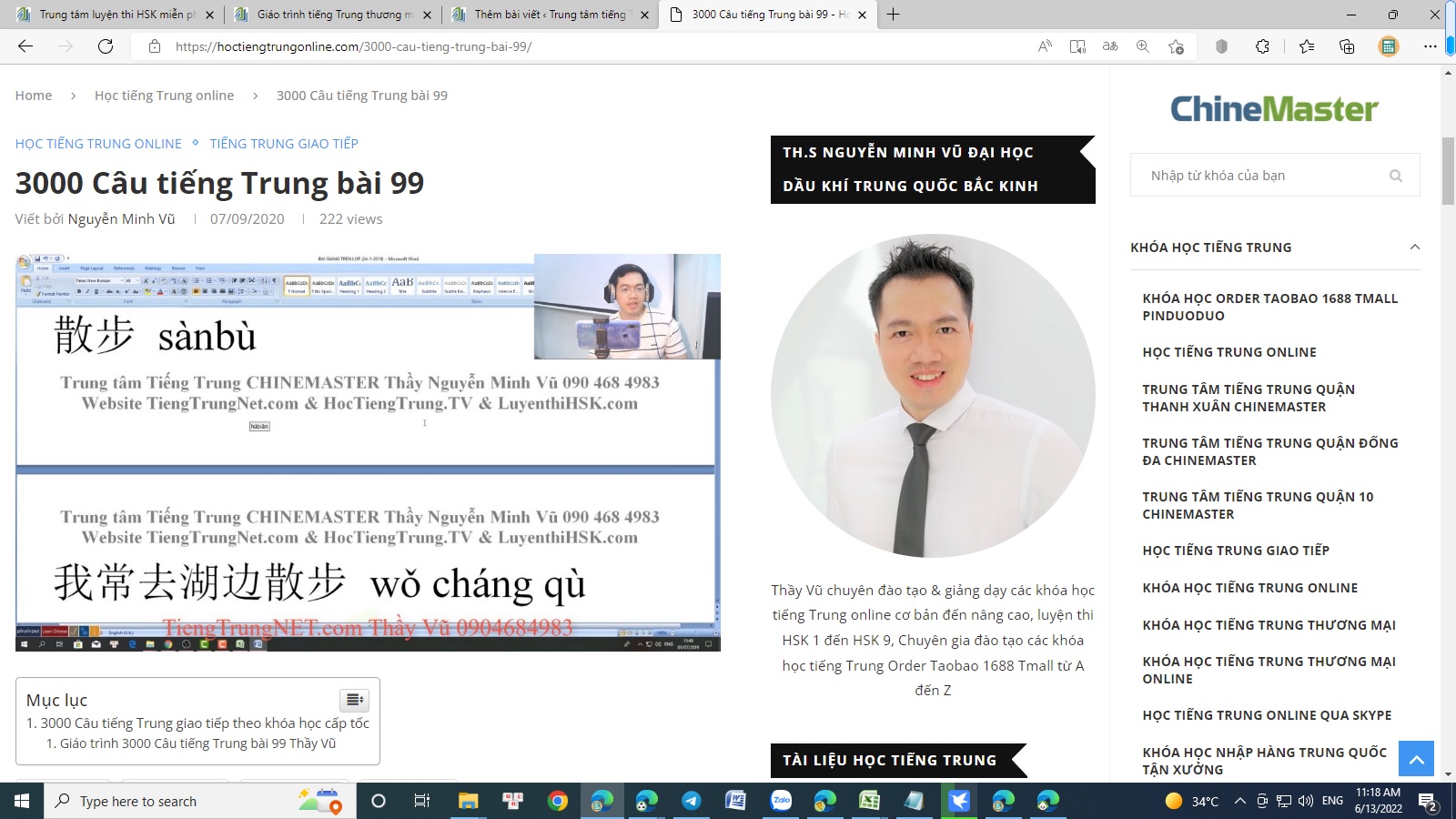Open the Học tiếng Trung online breadcrumb link
Viewport: 1456px width, 819px height.
[x=164, y=96]
